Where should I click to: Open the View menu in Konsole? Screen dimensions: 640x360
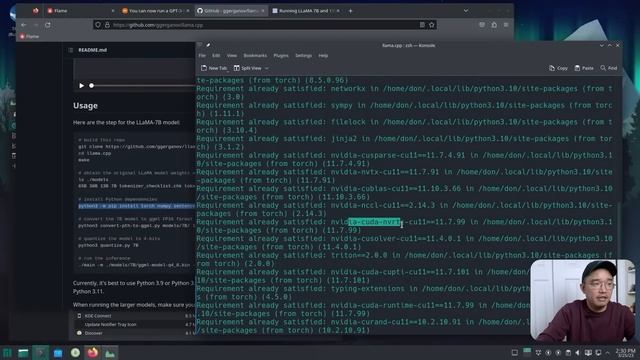(232, 56)
